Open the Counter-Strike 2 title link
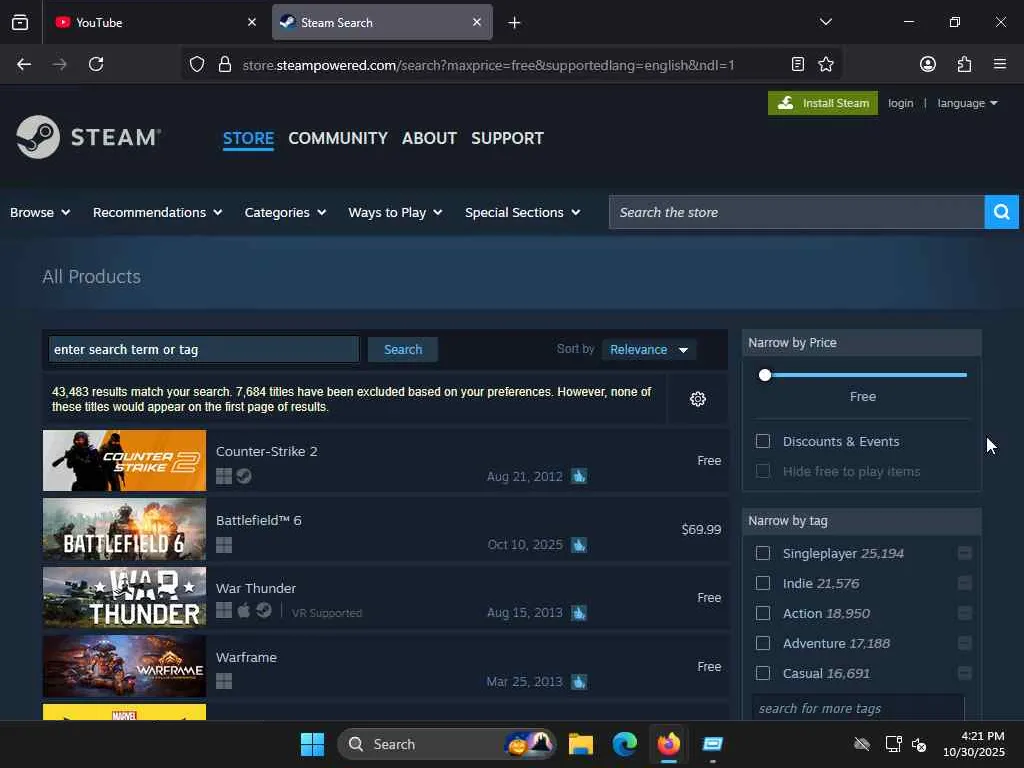 [266, 451]
